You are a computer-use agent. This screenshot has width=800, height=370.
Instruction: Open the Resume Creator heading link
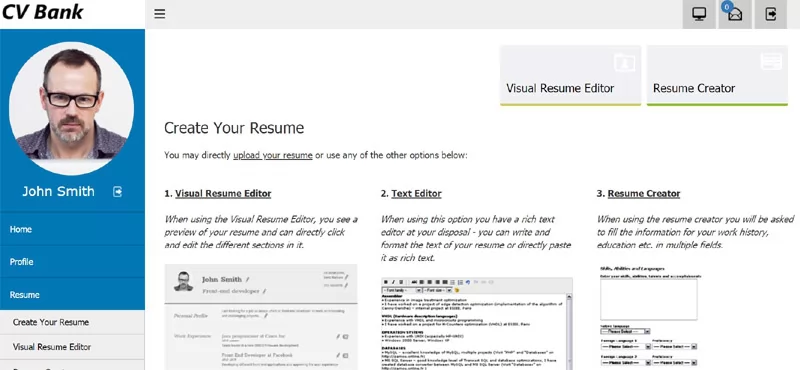click(x=644, y=193)
